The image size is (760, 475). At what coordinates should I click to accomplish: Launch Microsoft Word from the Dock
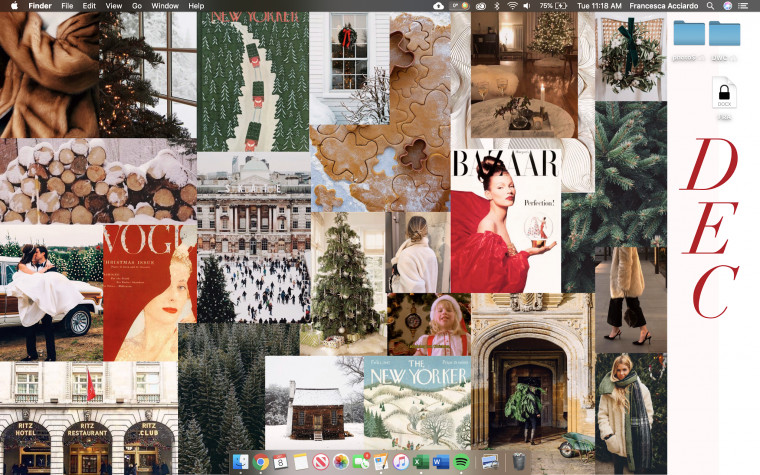coord(441,462)
